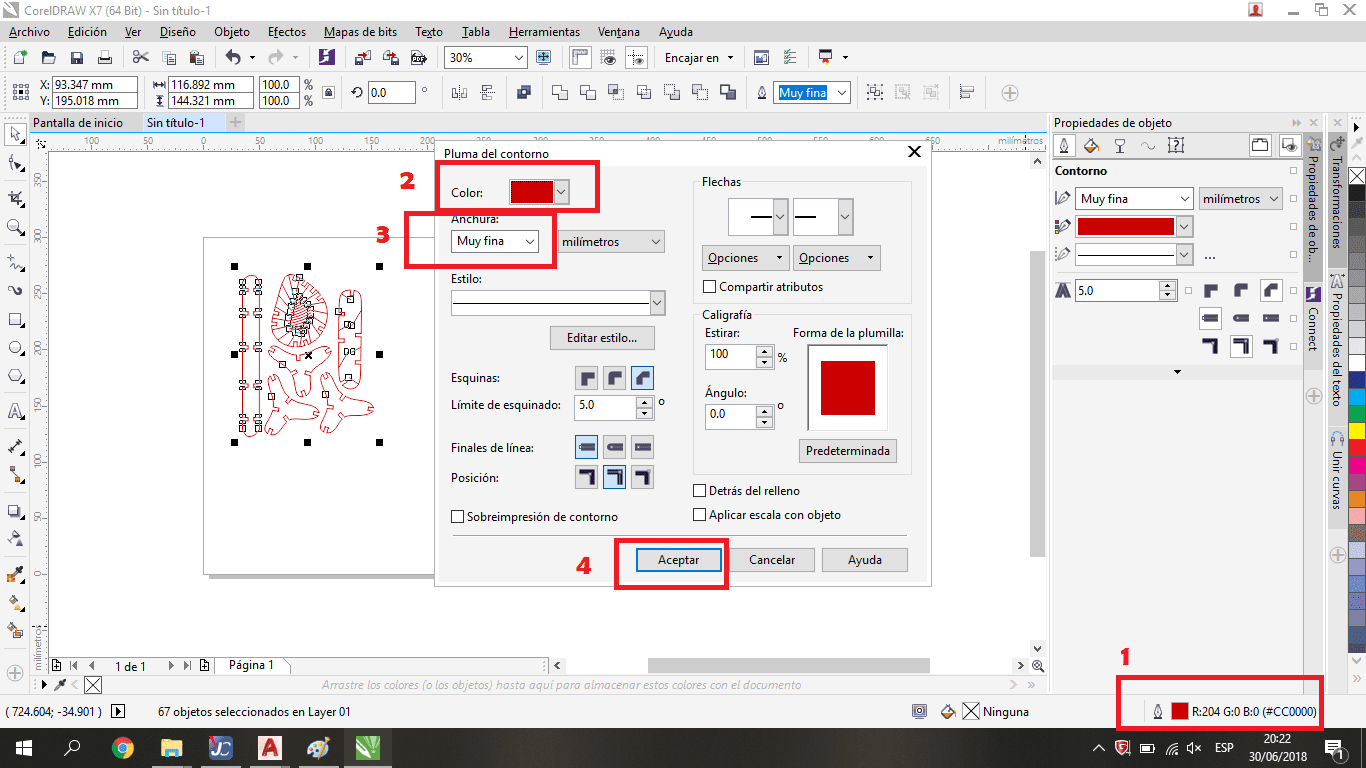Open the Efectos menu
1366x768 pixels.
287,32
